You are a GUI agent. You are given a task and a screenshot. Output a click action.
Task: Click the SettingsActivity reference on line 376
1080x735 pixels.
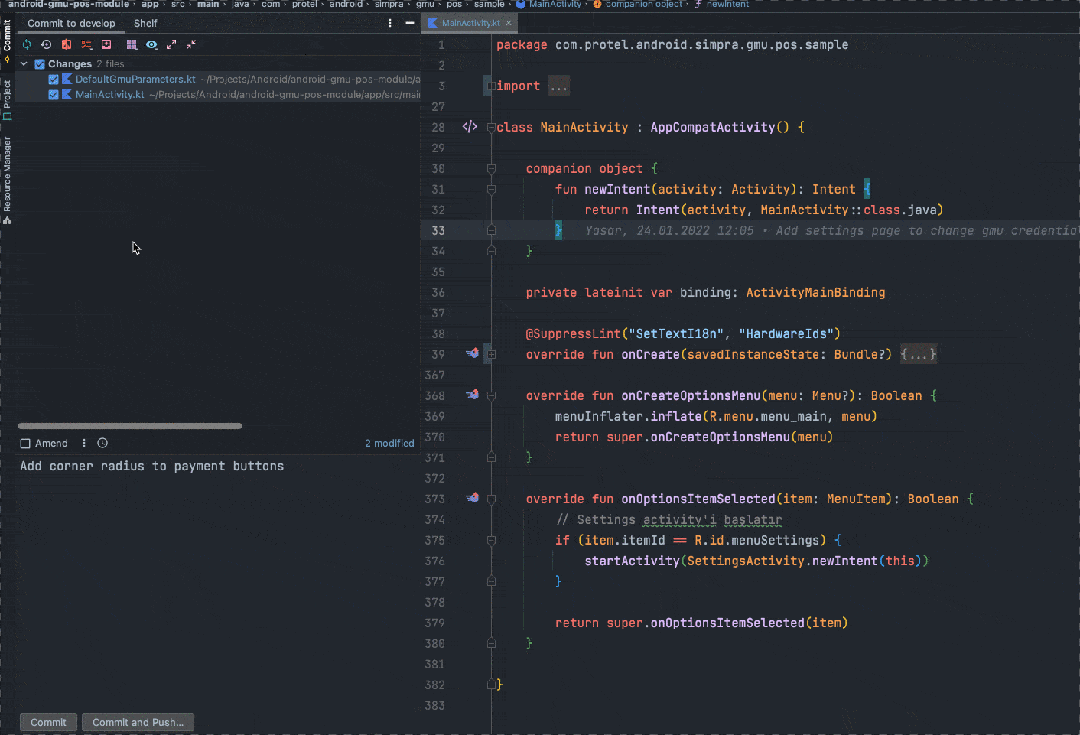(x=745, y=561)
